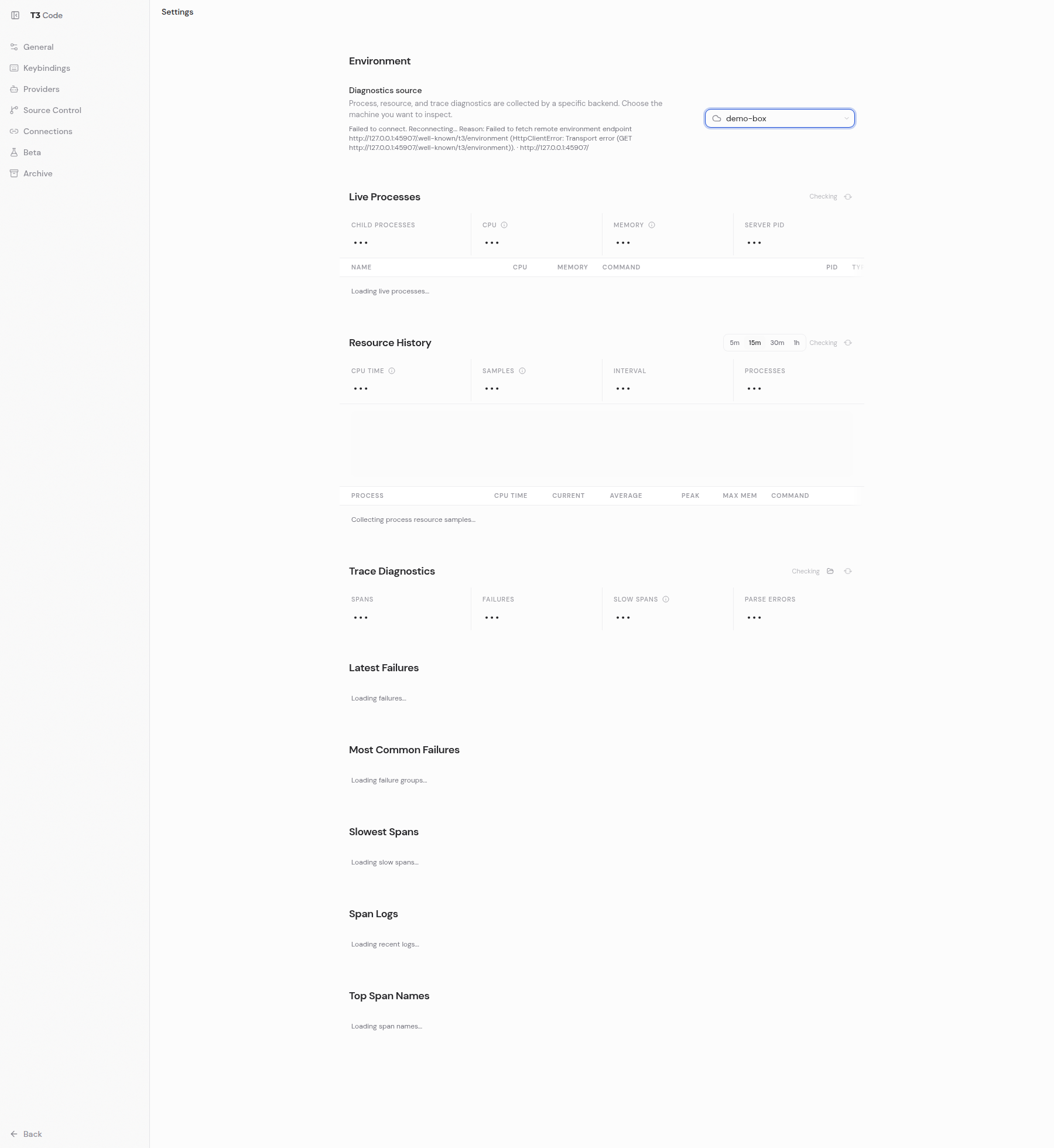The height and width of the screenshot is (1148, 1054).
Task: Open Beta settings
Action: [74, 152]
